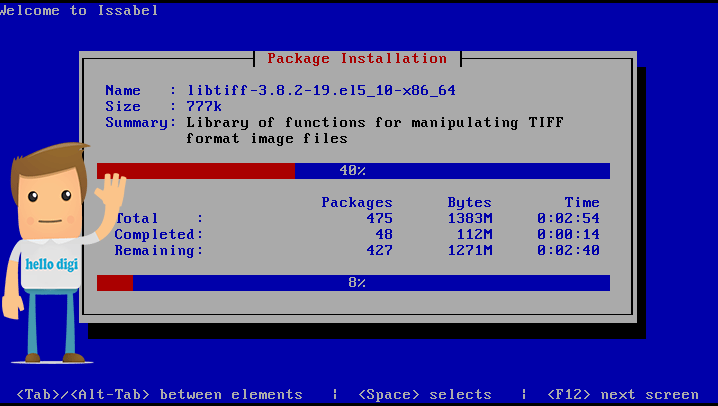
Task: Click the Welcome to Issabel header text
Action: click(79, 11)
